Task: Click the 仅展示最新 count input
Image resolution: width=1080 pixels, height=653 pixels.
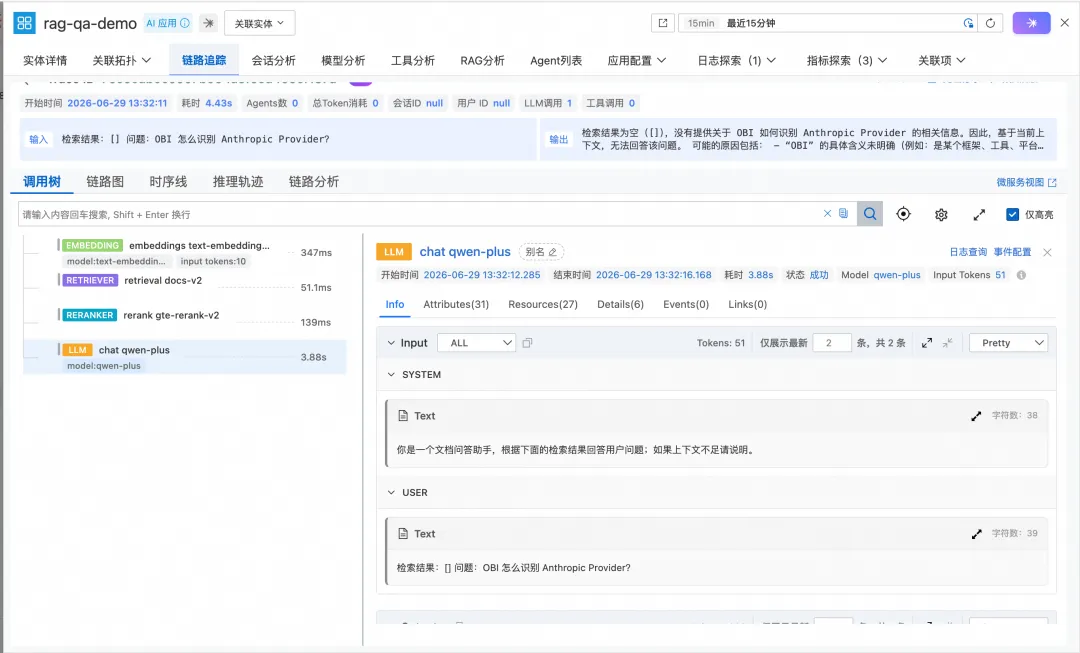Action: (x=832, y=342)
